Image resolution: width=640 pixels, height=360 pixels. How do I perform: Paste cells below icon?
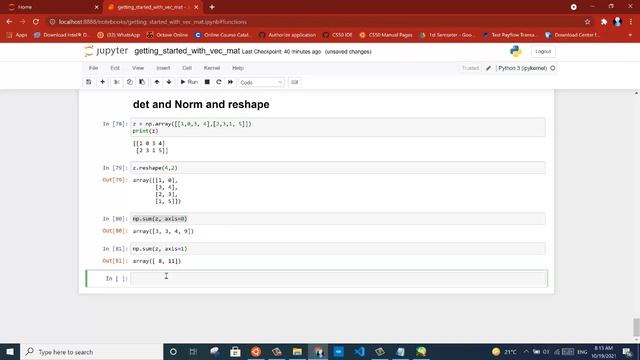[x=142, y=82]
